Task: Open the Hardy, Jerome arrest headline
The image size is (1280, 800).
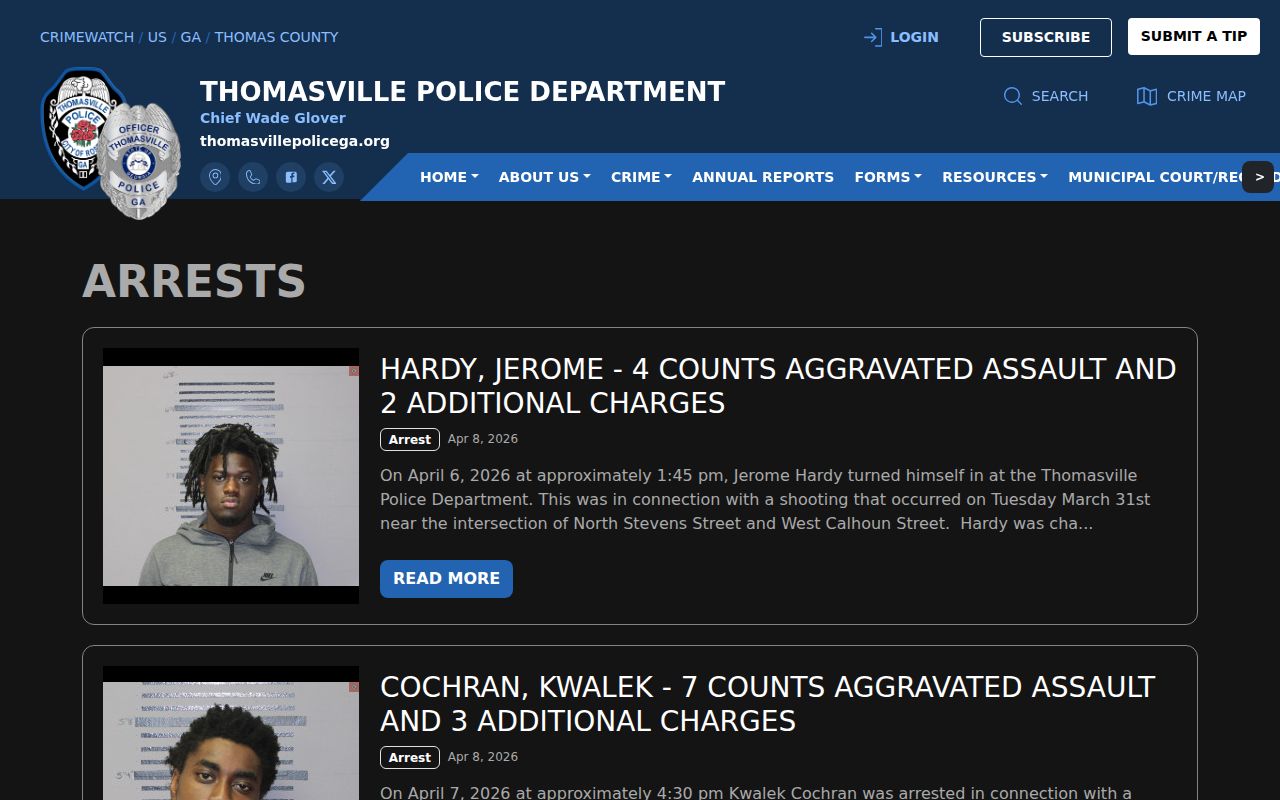Action: point(778,386)
